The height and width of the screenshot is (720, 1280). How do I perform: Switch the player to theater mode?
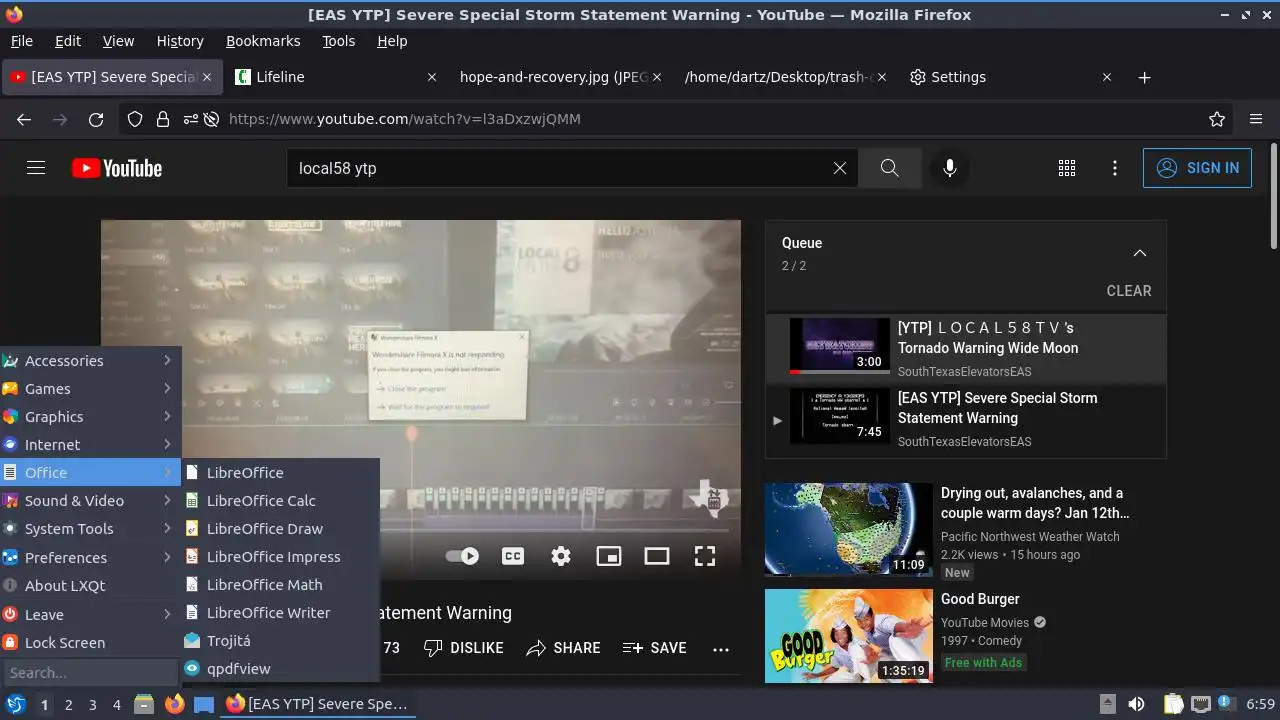pos(657,556)
